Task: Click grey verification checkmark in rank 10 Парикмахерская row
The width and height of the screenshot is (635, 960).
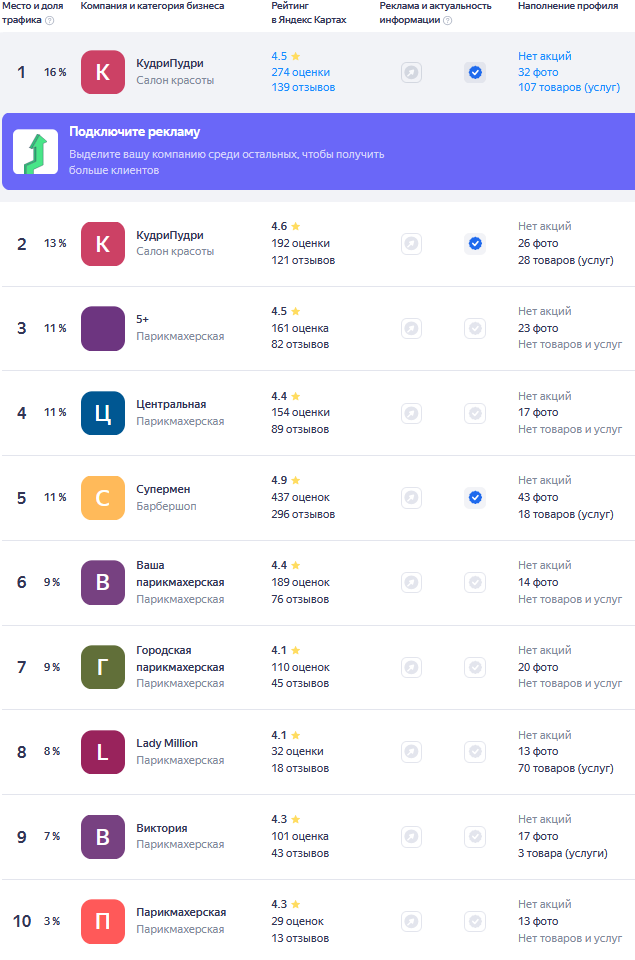Action: (475, 921)
